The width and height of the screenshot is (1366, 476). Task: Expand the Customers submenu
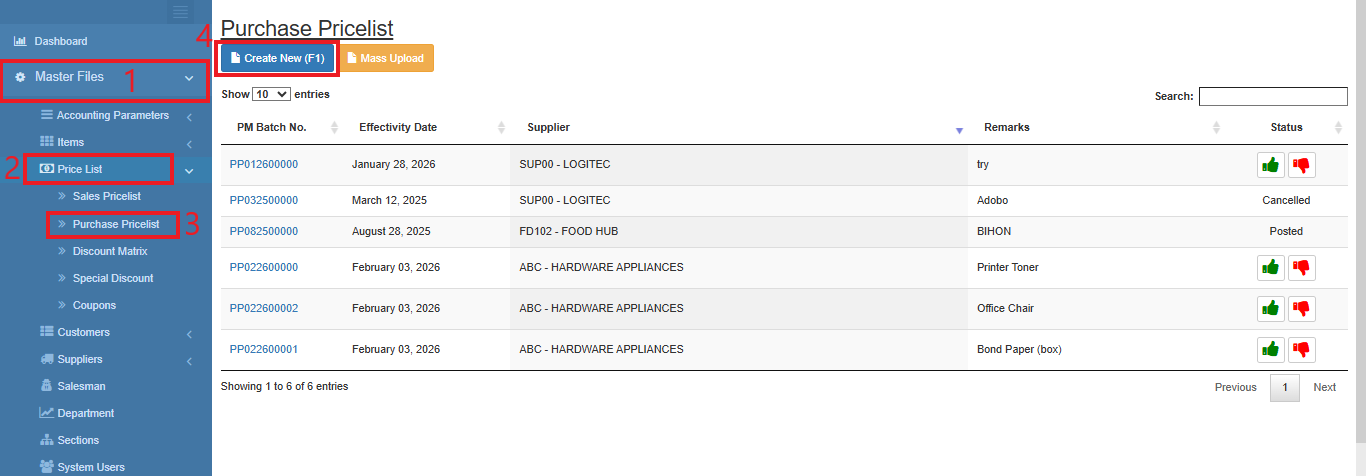click(84, 332)
